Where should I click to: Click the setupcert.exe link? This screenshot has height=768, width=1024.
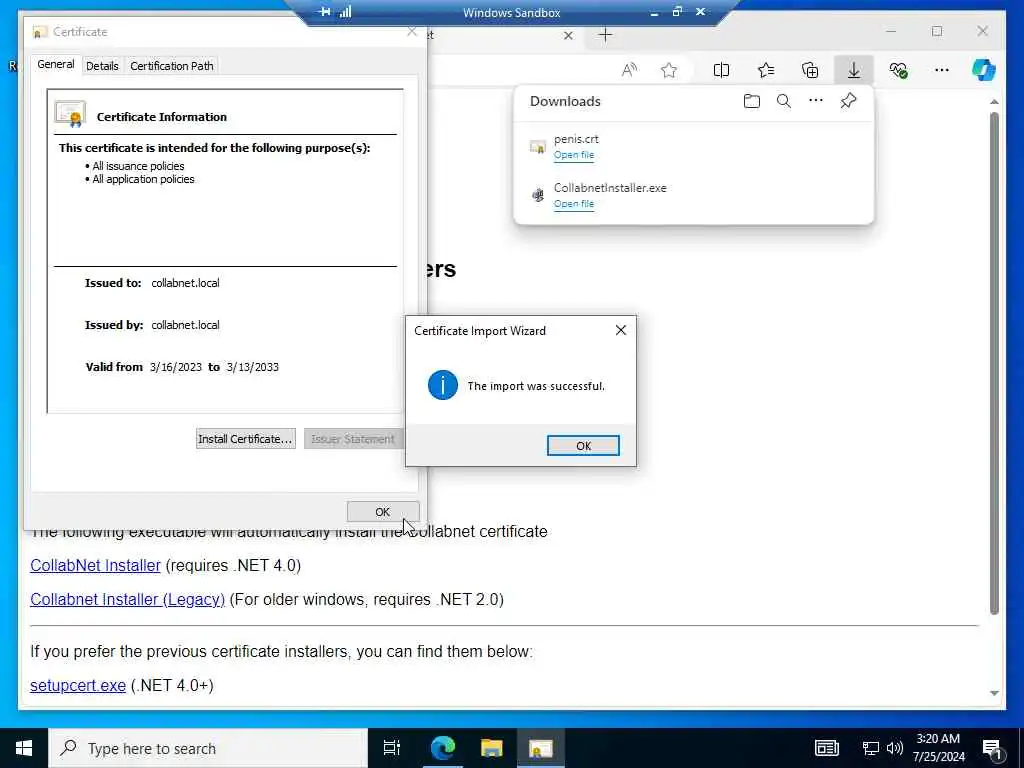pyautogui.click(x=78, y=685)
